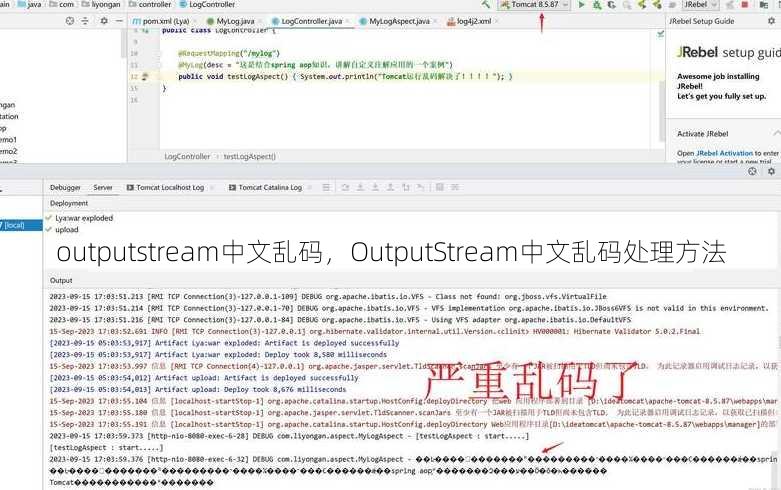The image size is (781, 490).
Task: Hide the project panel with minus icon
Action: 119,21
